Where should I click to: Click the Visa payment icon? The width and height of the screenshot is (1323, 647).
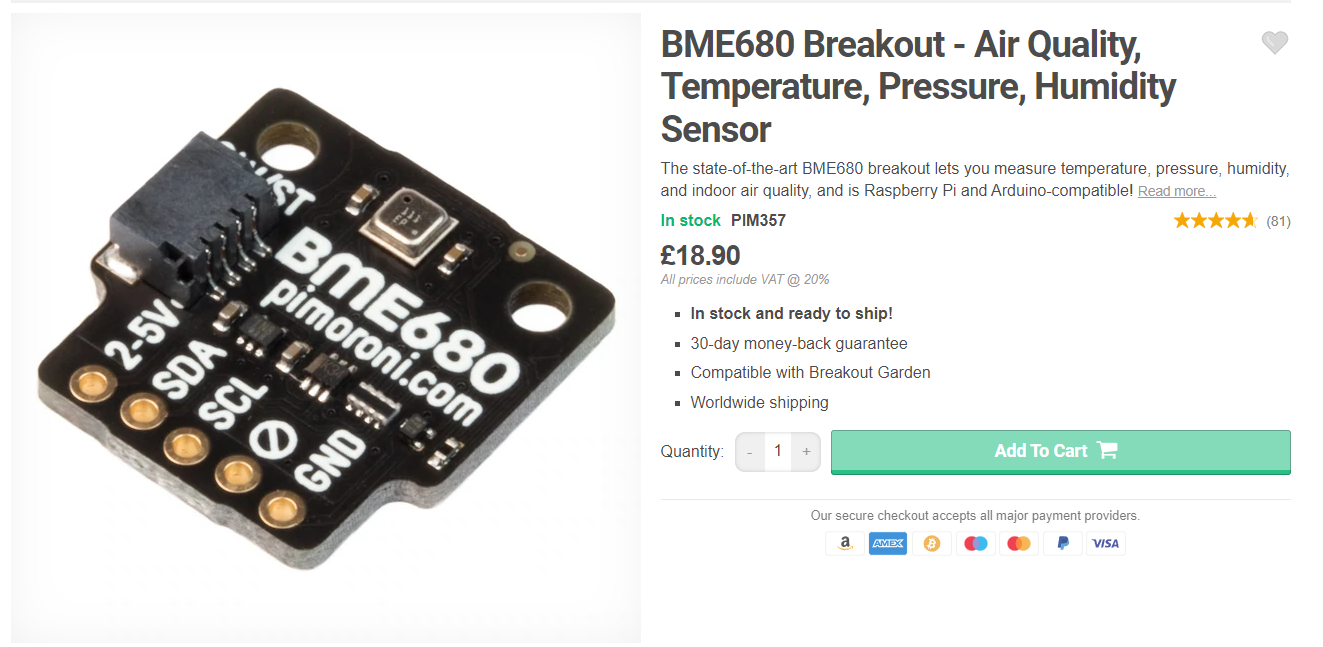1105,543
